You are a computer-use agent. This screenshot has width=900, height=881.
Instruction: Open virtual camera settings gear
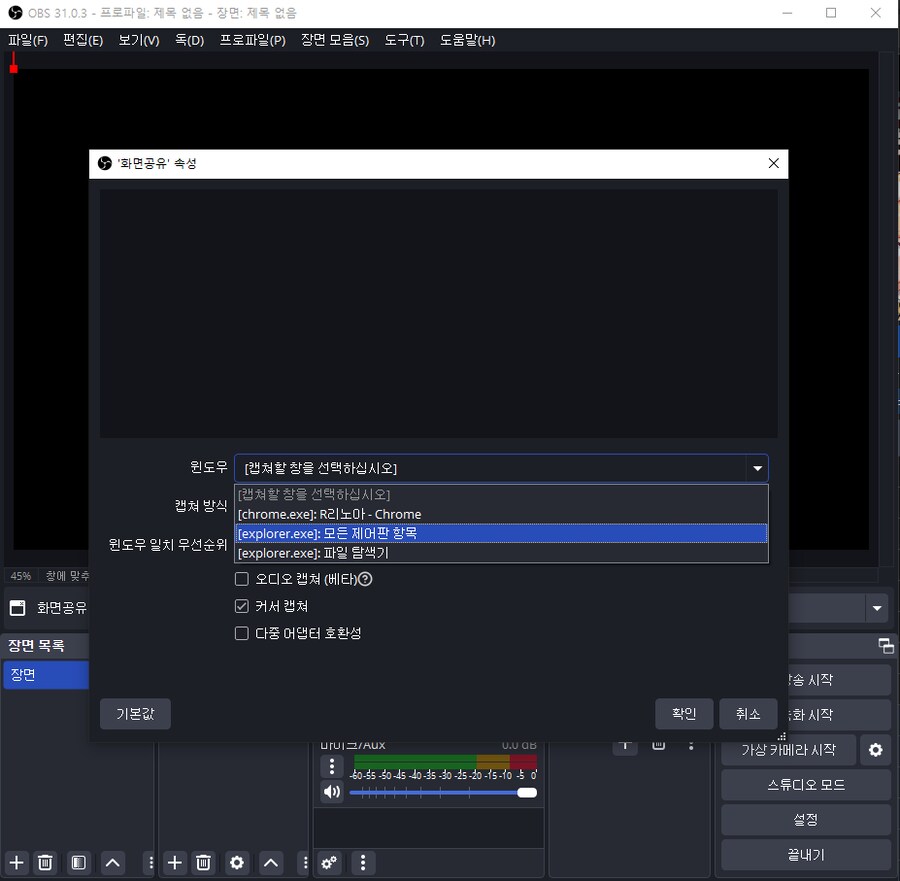pos(876,750)
